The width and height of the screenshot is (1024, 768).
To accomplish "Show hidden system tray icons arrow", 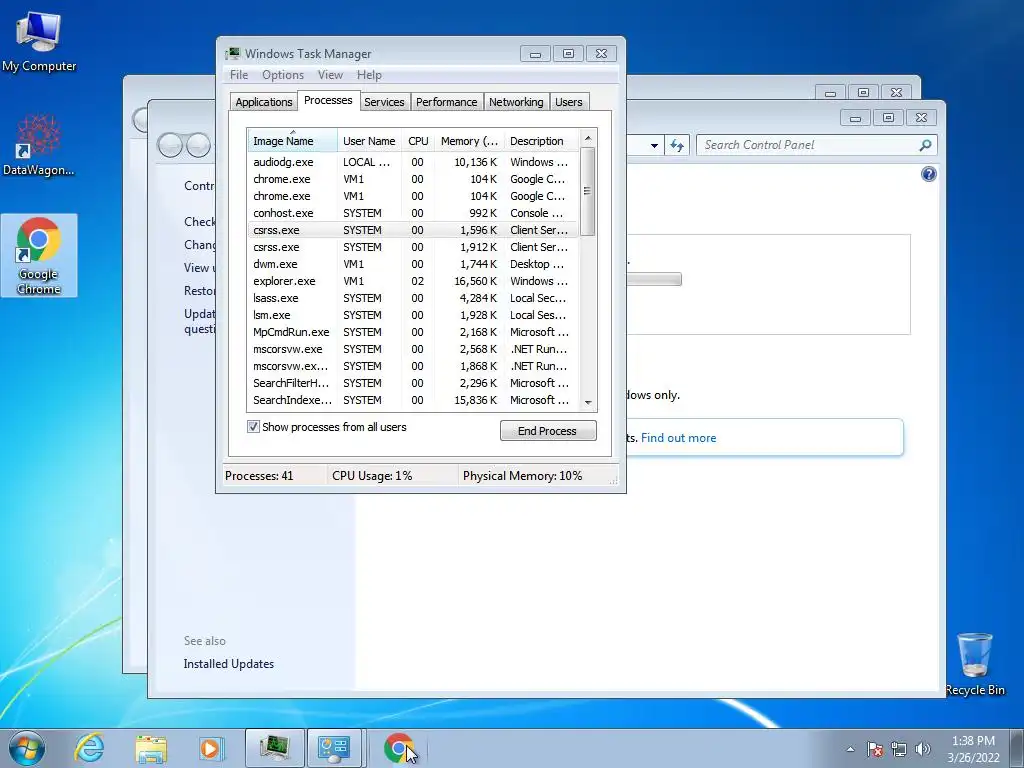I will [850, 749].
